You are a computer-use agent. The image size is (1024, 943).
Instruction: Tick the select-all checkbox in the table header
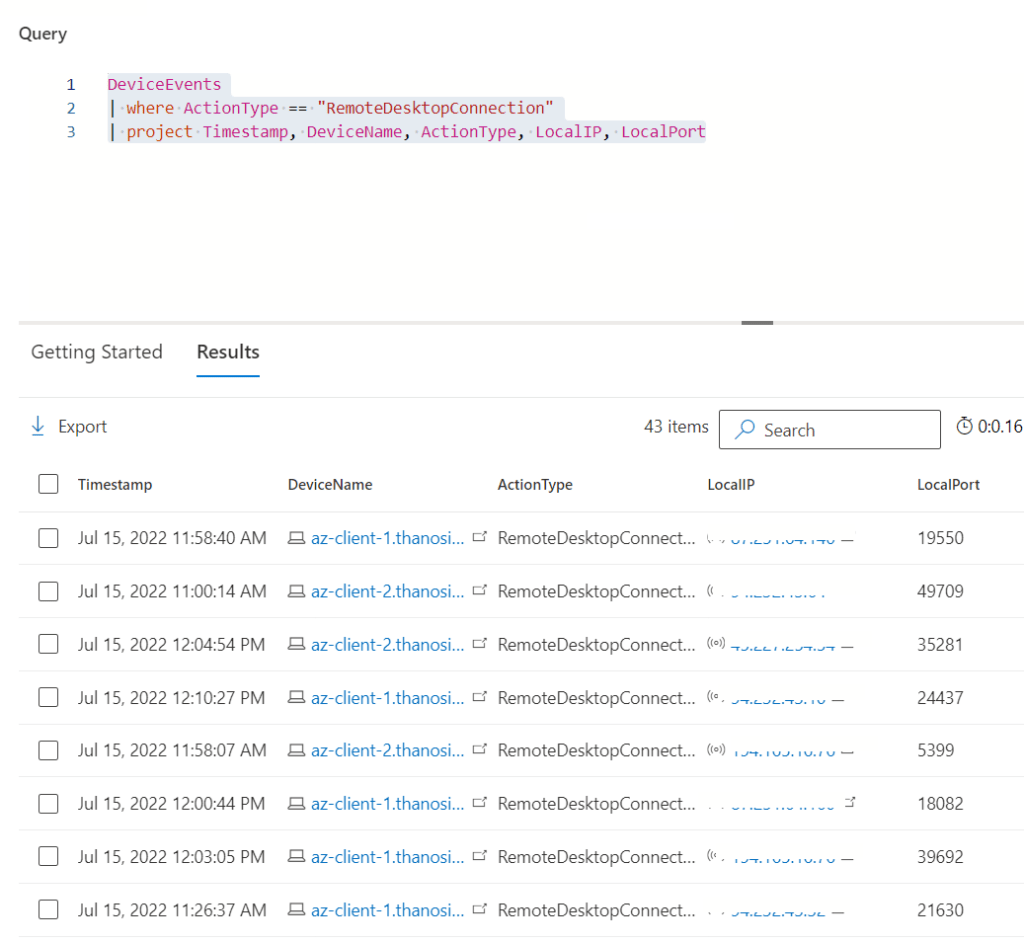pos(48,484)
